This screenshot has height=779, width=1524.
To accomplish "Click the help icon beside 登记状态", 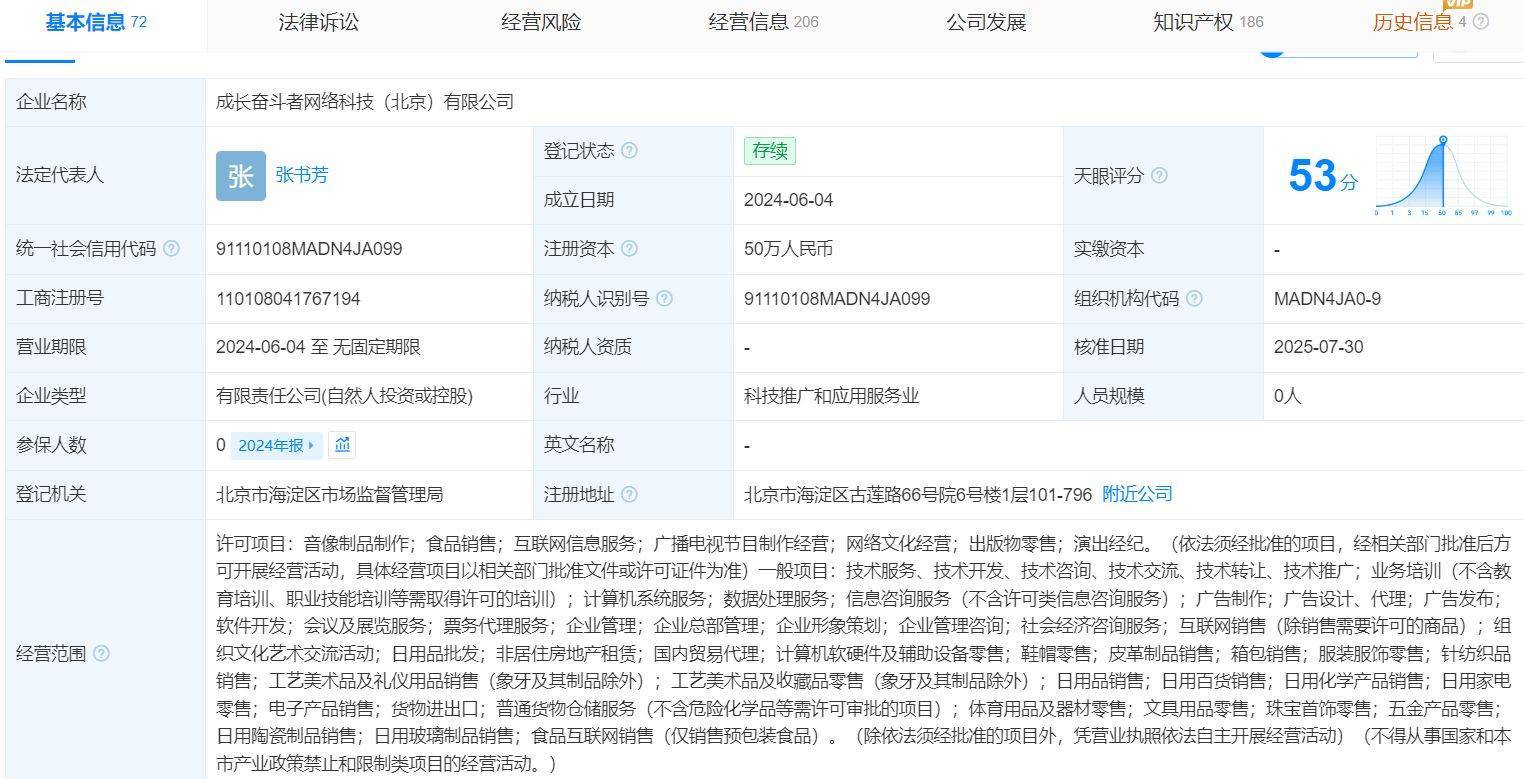I will click(630, 150).
